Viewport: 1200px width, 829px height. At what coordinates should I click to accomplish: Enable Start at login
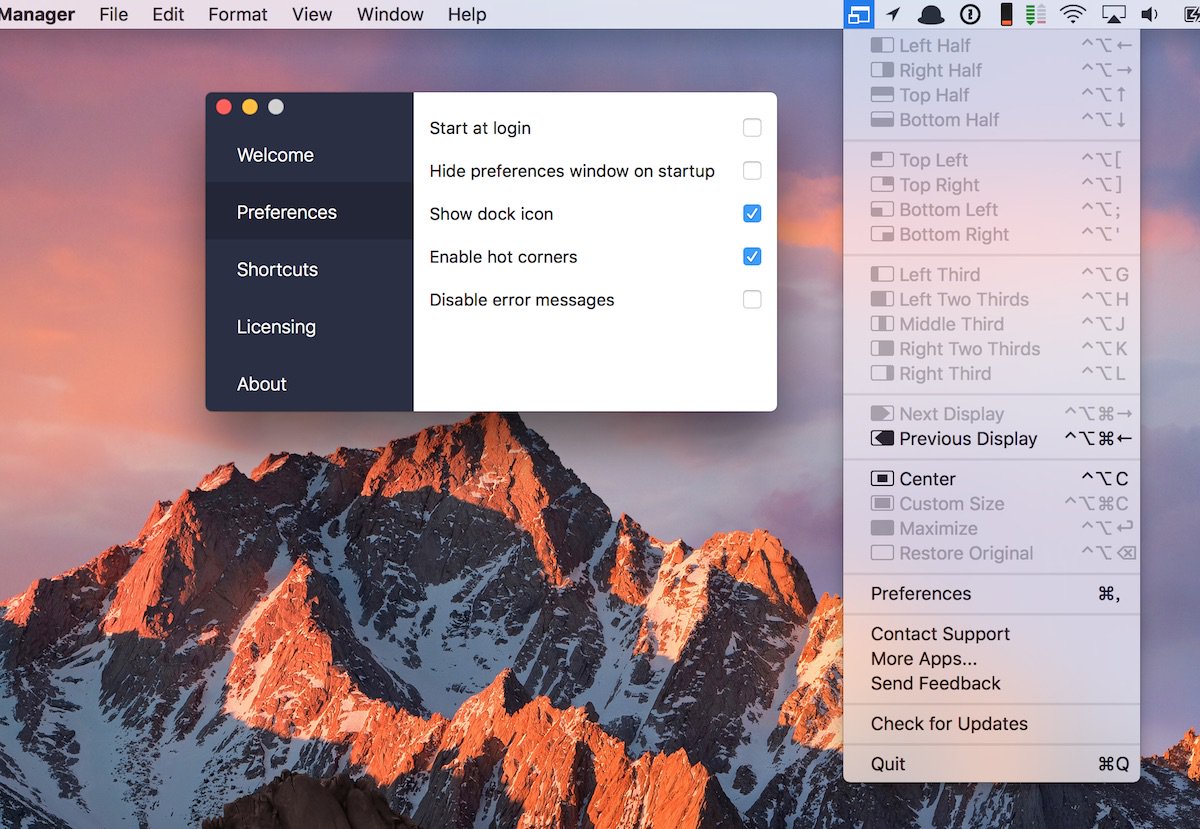[x=751, y=128]
